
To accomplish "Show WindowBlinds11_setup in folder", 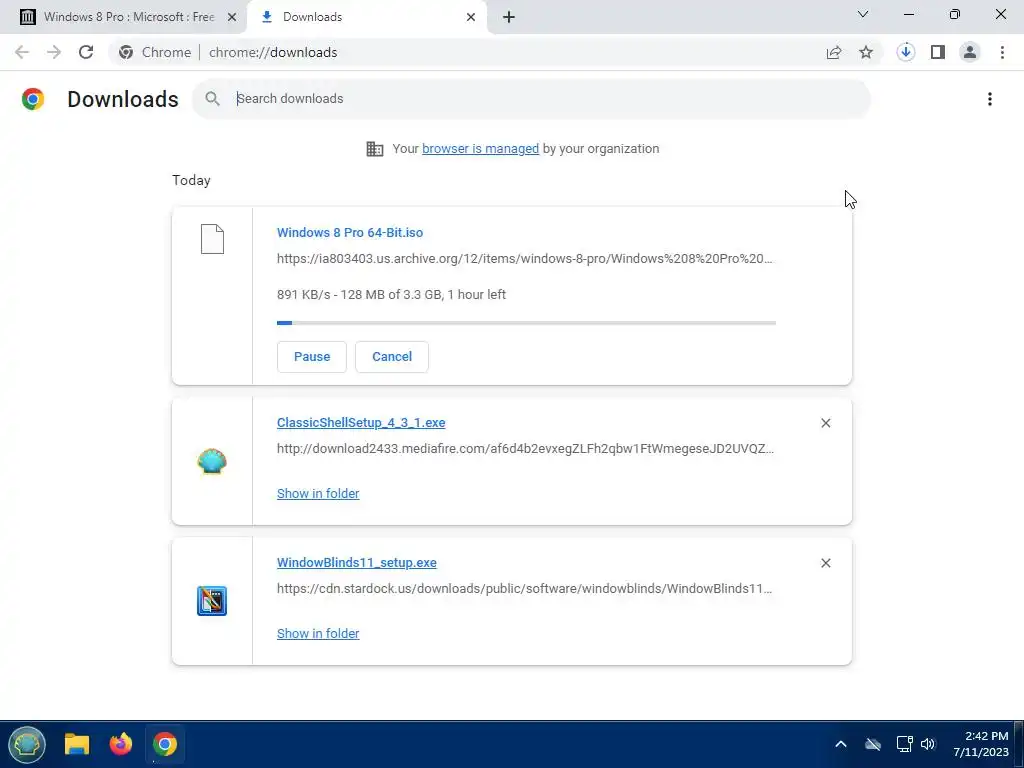I will (x=318, y=633).
